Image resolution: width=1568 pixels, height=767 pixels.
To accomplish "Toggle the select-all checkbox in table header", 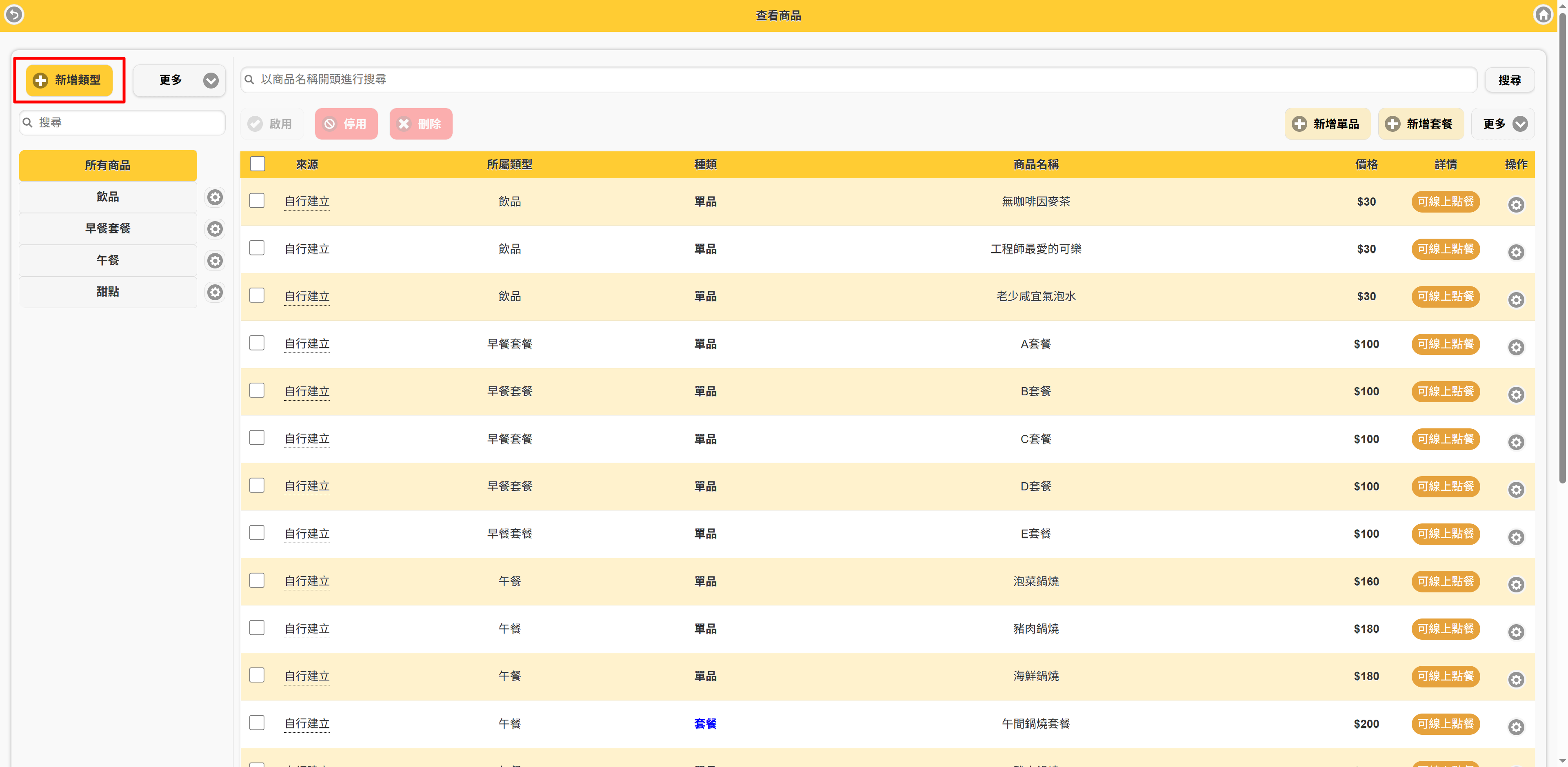I will [258, 164].
